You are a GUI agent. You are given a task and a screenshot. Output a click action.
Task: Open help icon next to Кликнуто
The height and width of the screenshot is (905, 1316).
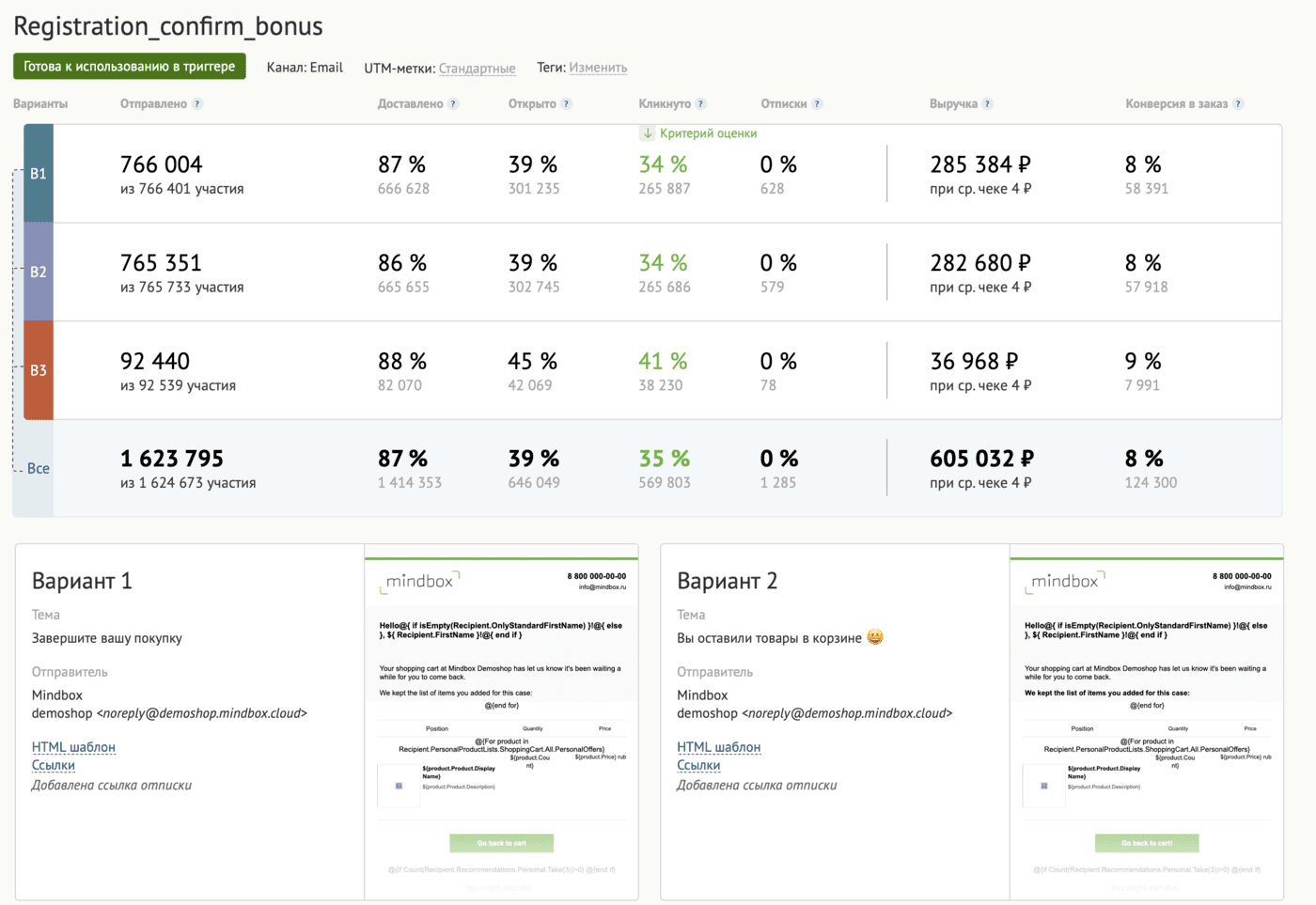point(701,104)
